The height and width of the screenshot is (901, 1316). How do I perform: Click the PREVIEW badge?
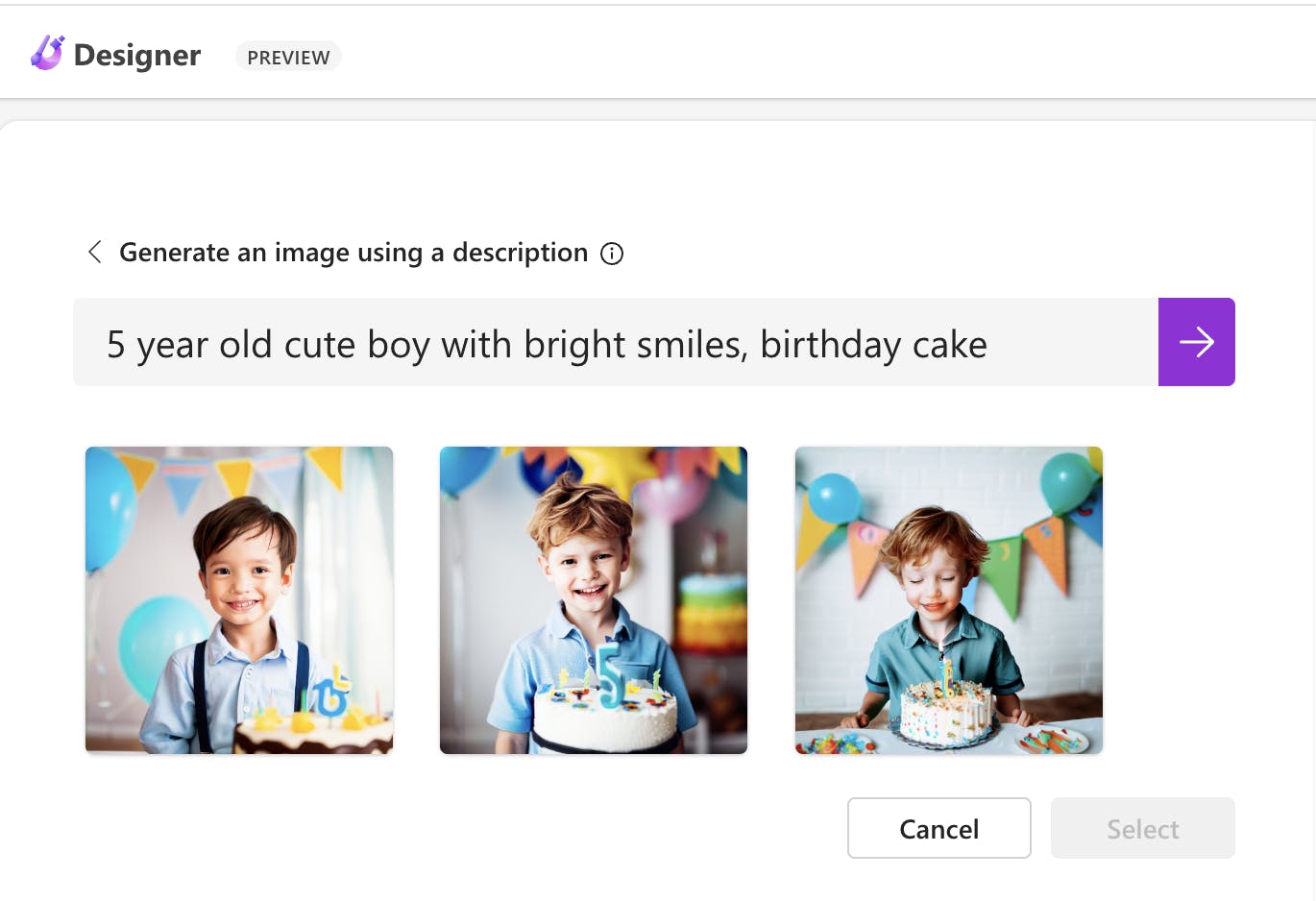(x=288, y=57)
